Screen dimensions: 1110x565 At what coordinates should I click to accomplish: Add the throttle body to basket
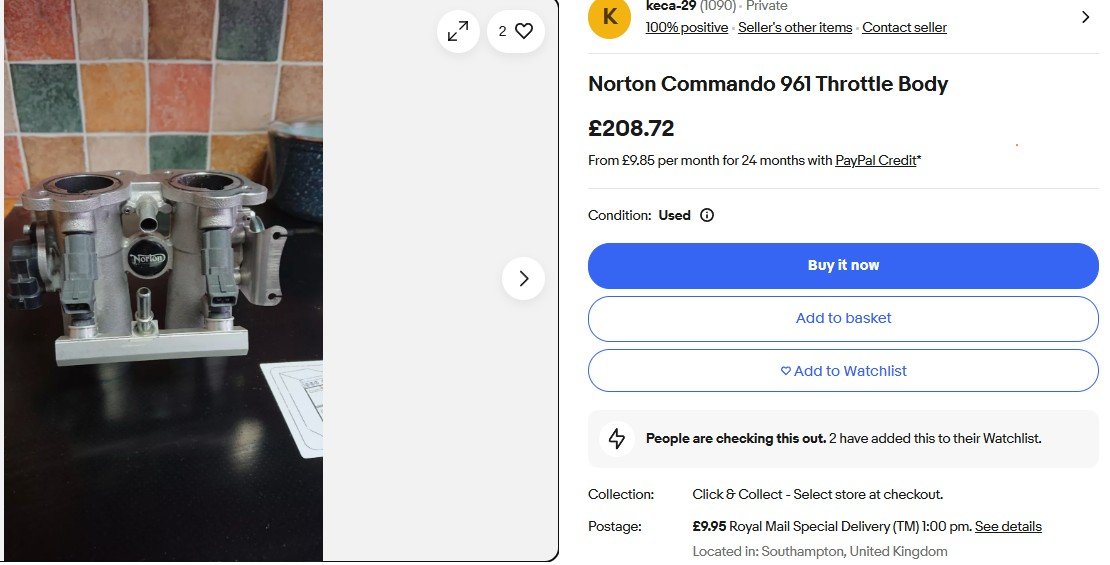[x=843, y=318]
